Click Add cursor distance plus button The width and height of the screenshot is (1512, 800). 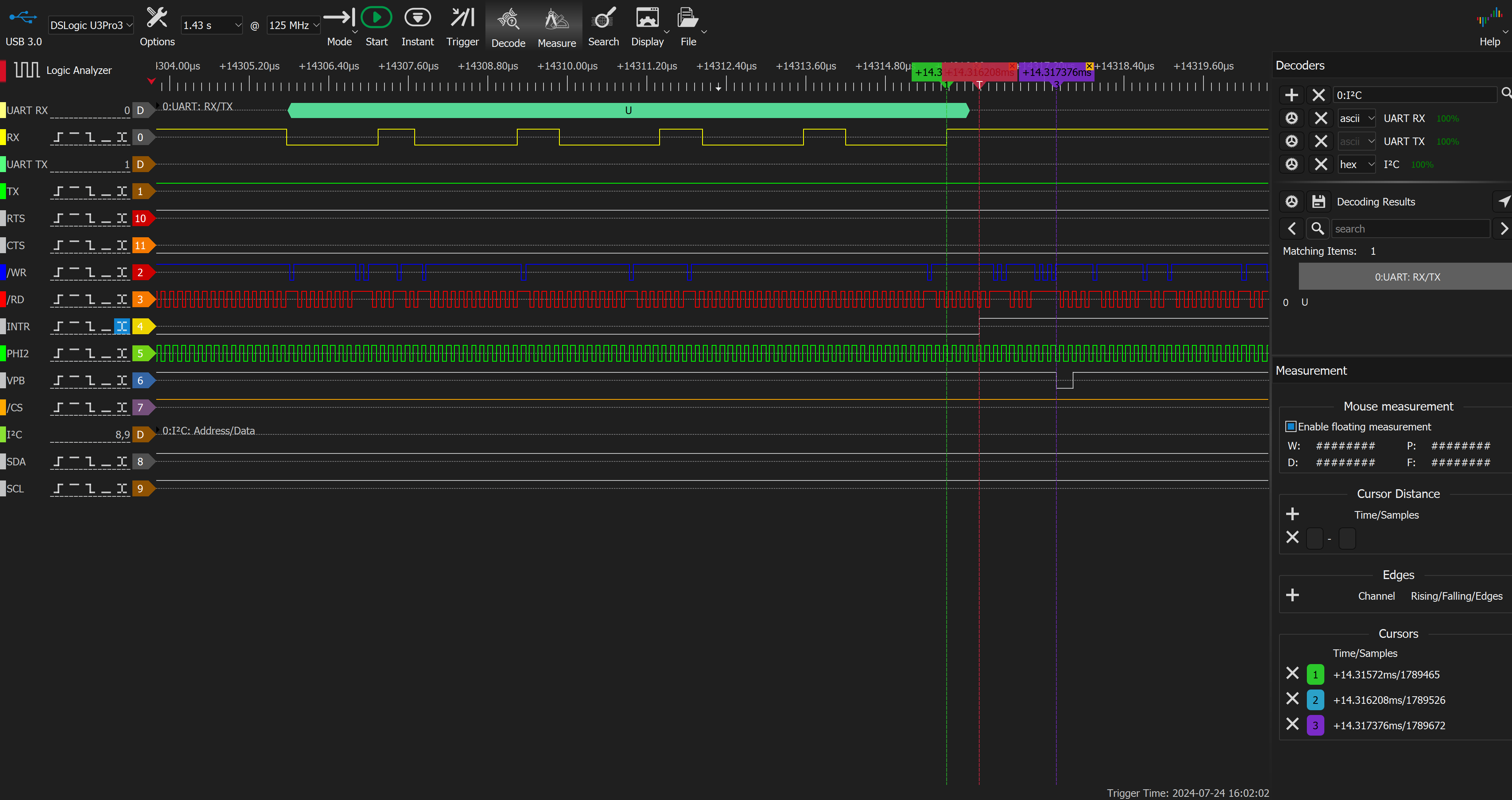(1293, 515)
